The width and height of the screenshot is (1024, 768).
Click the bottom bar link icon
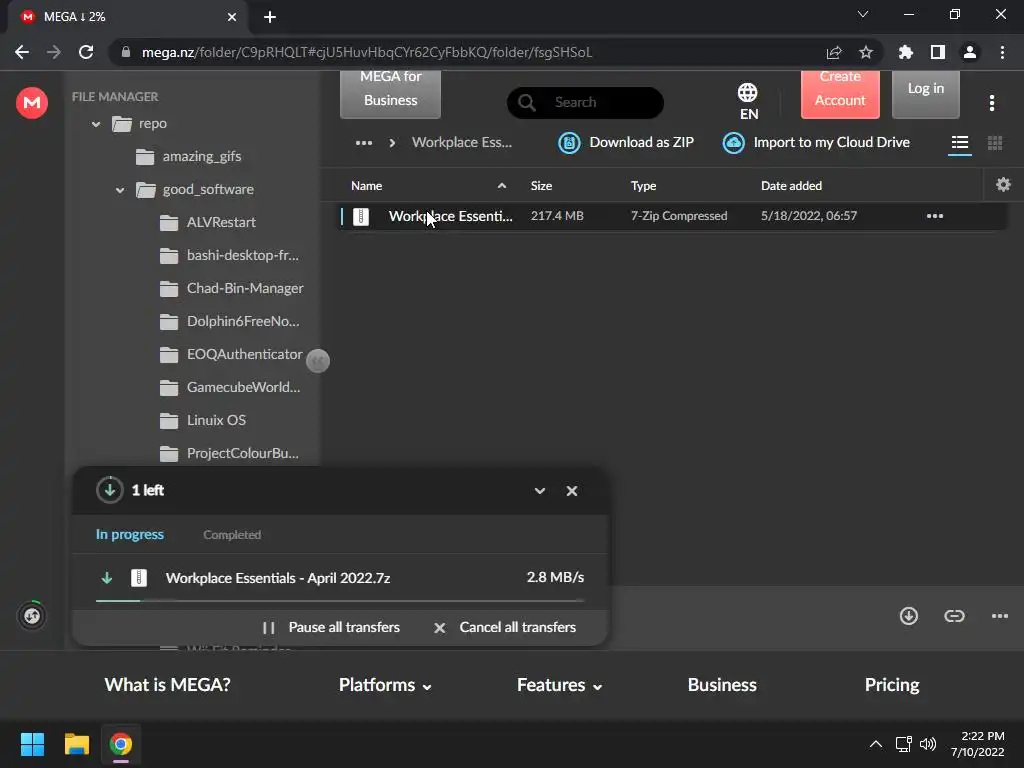tap(954, 615)
